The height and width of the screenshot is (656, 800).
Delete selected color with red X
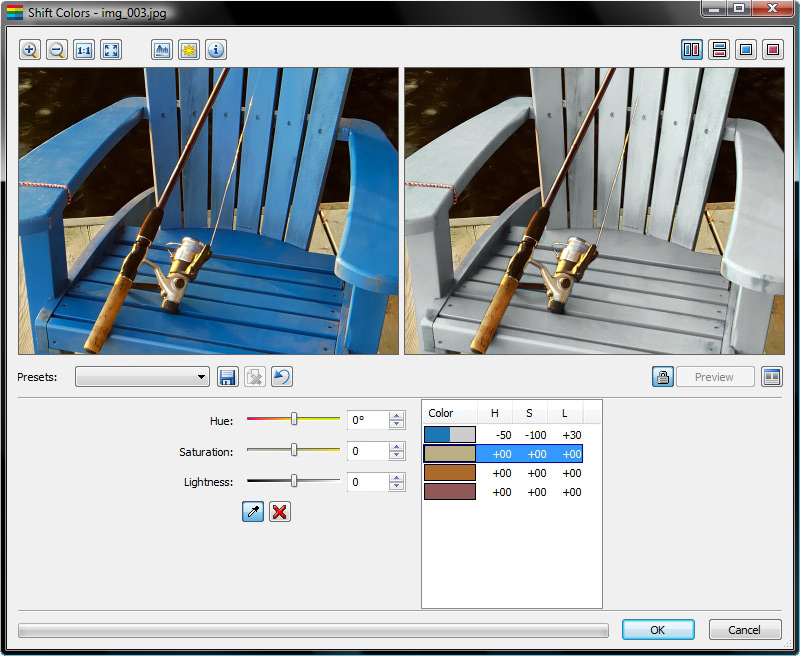pyautogui.click(x=280, y=512)
